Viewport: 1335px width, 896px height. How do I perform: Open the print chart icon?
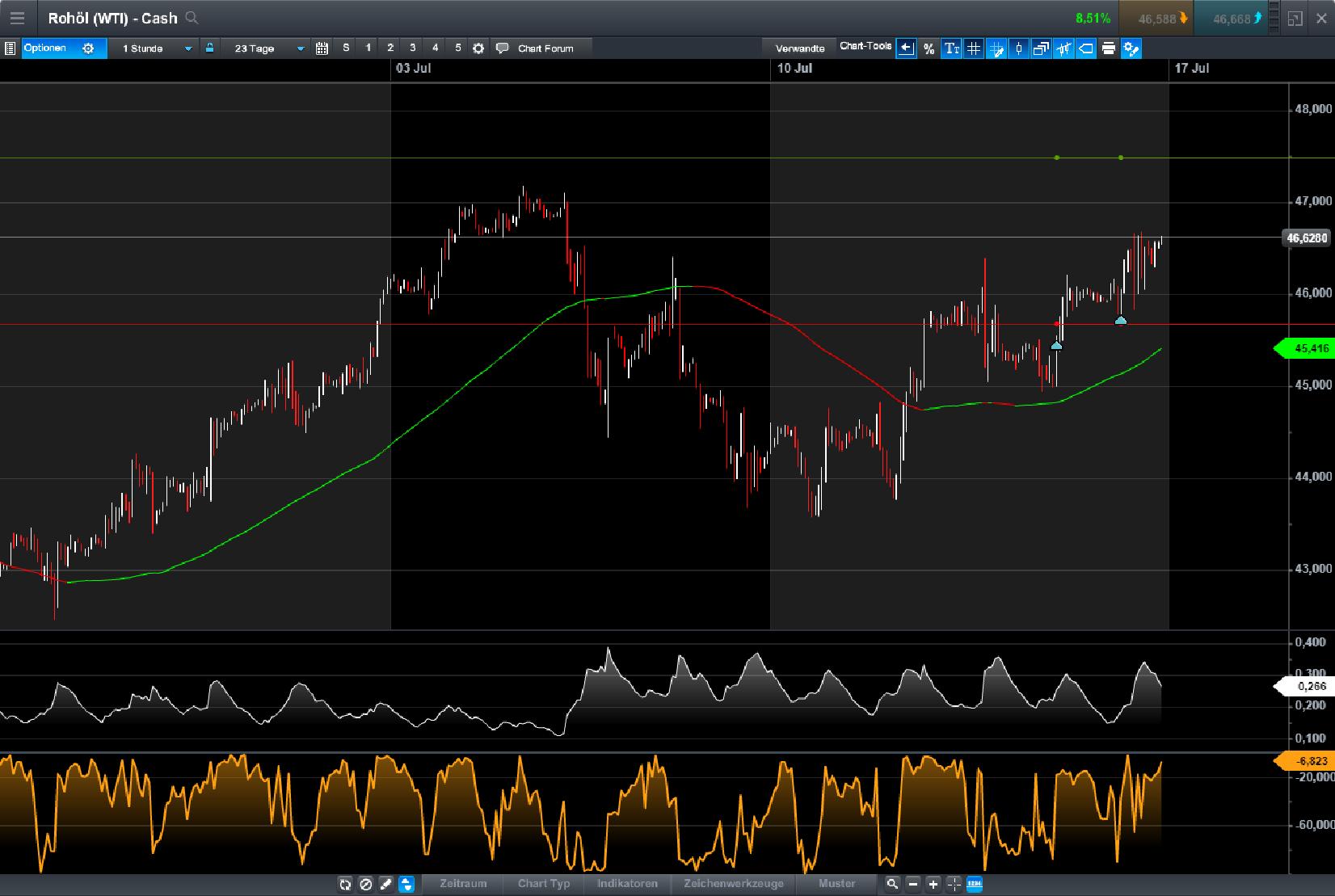1108,48
